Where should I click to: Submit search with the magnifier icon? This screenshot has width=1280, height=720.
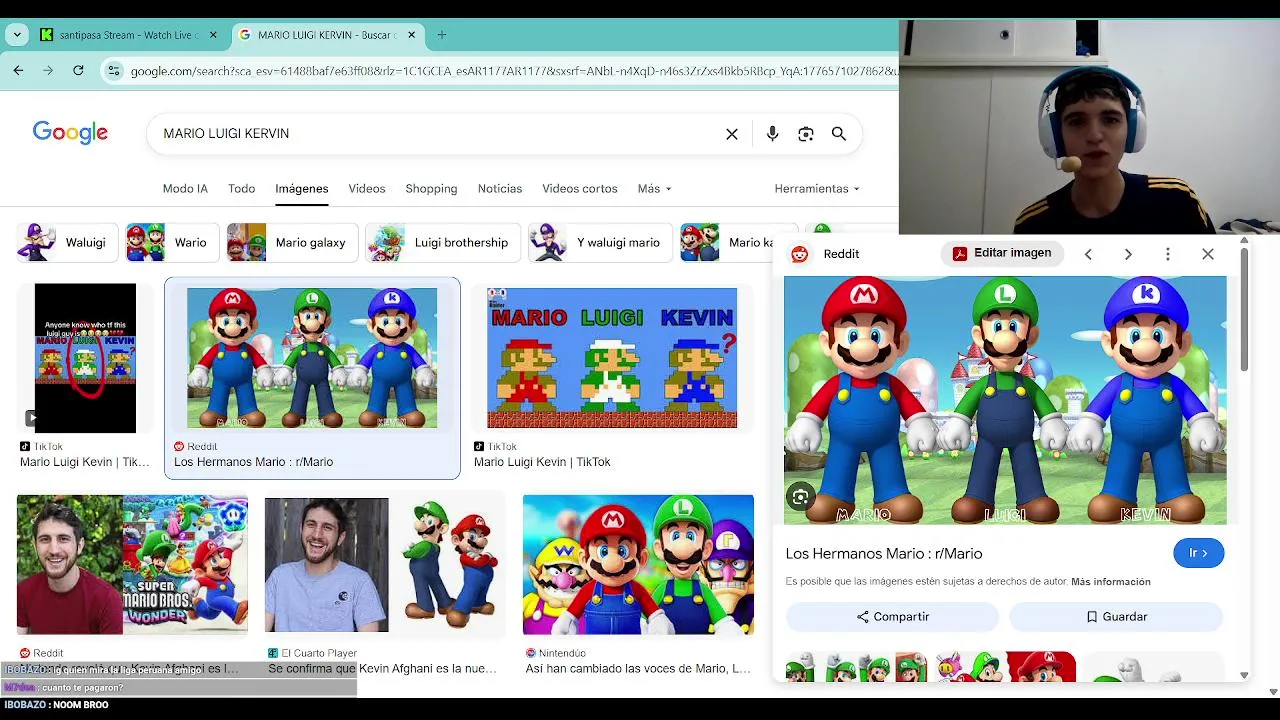point(839,134)
